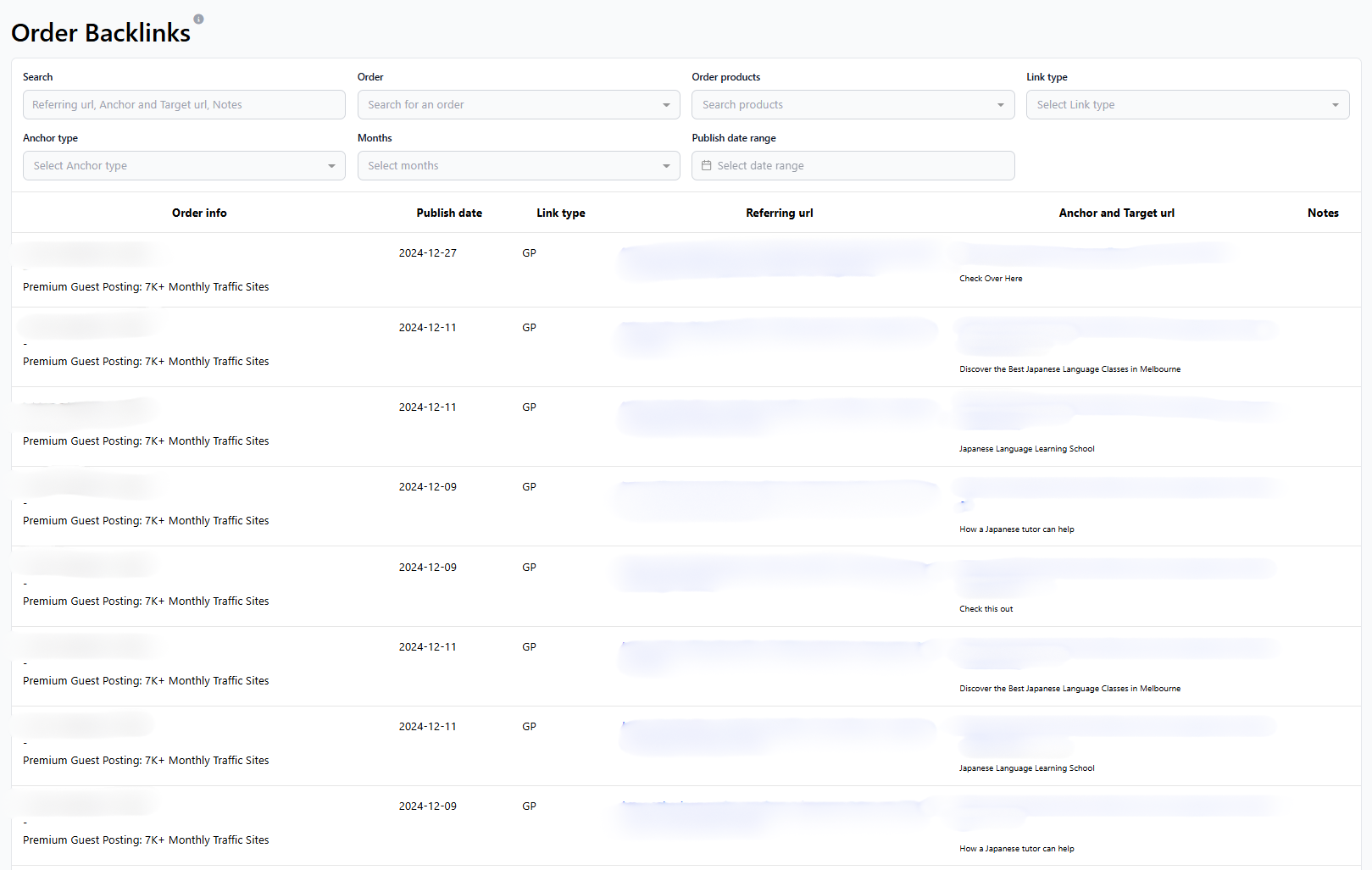This screenshot has height=870, width=1372.
Task: Click the 2024-12-27 publish date cell
Action: click(x=427, y=253)
